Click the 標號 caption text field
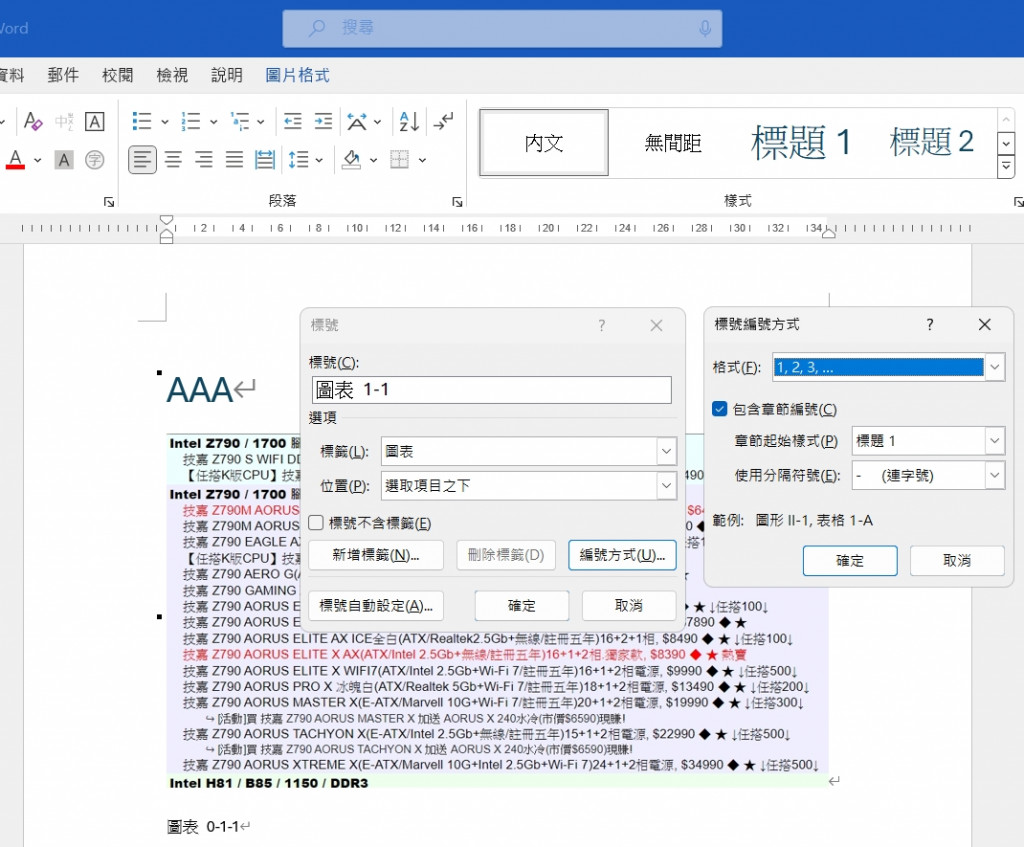The width and height of the screenshot is (1024, 847). pos(492,390)
